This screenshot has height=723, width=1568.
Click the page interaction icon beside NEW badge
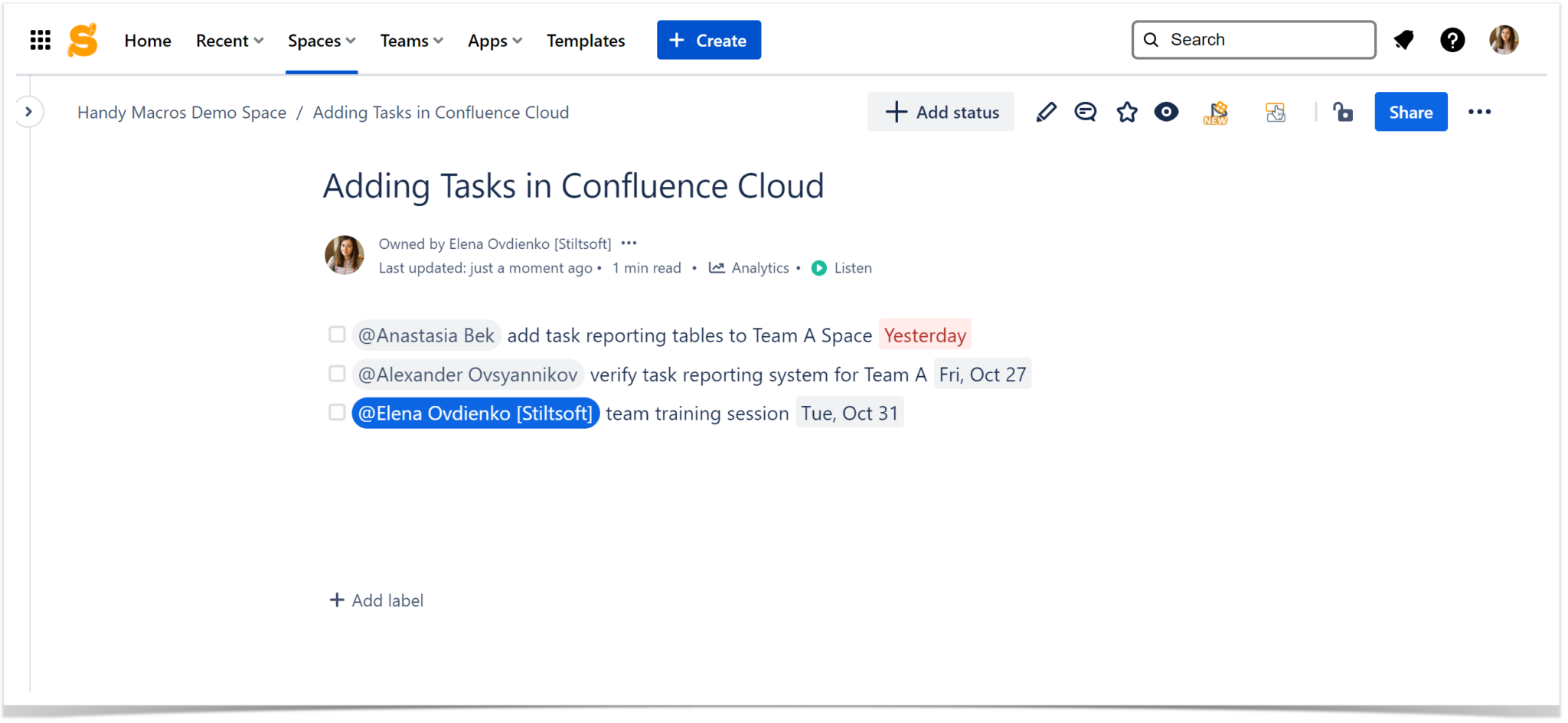[x=1274, y=112]
